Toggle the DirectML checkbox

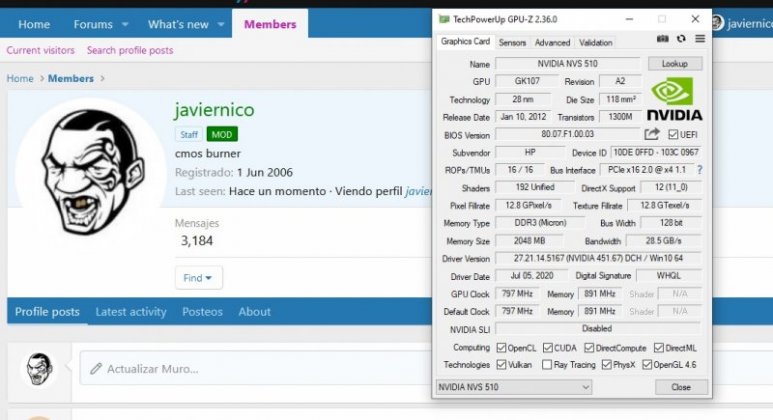pos(659,348)
